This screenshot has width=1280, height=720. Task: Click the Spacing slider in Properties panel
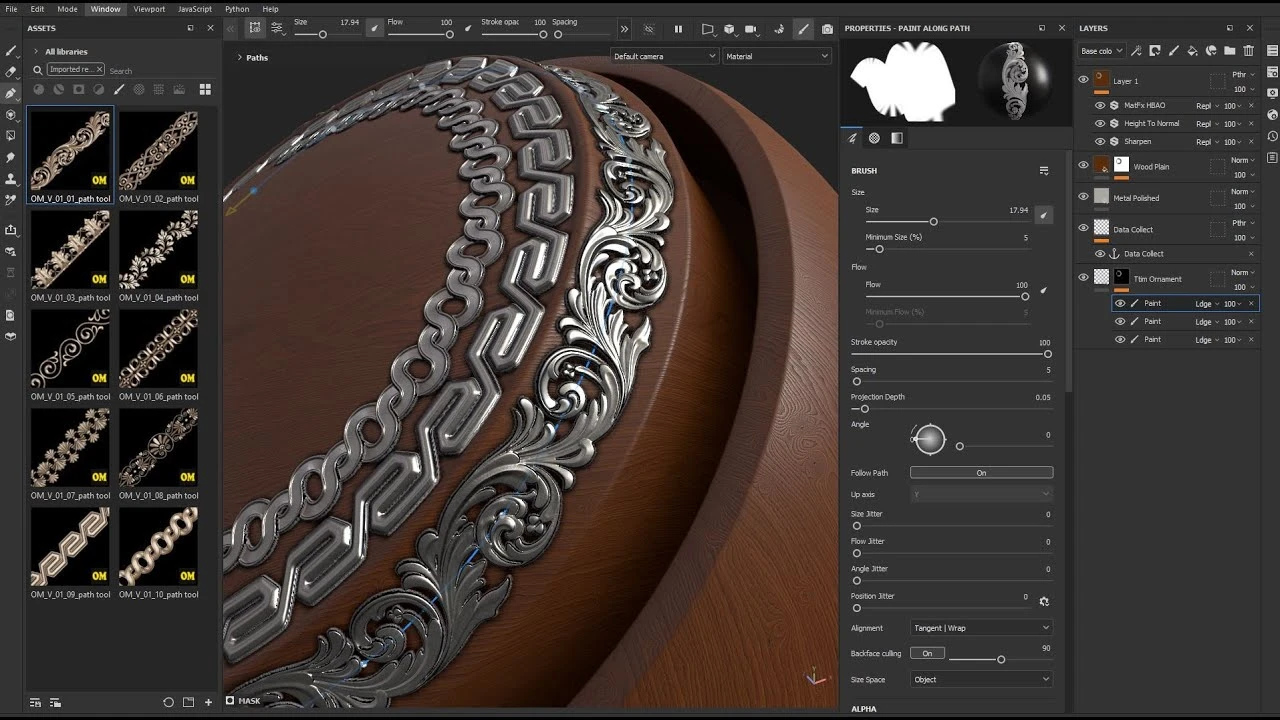tap(951, 381)
